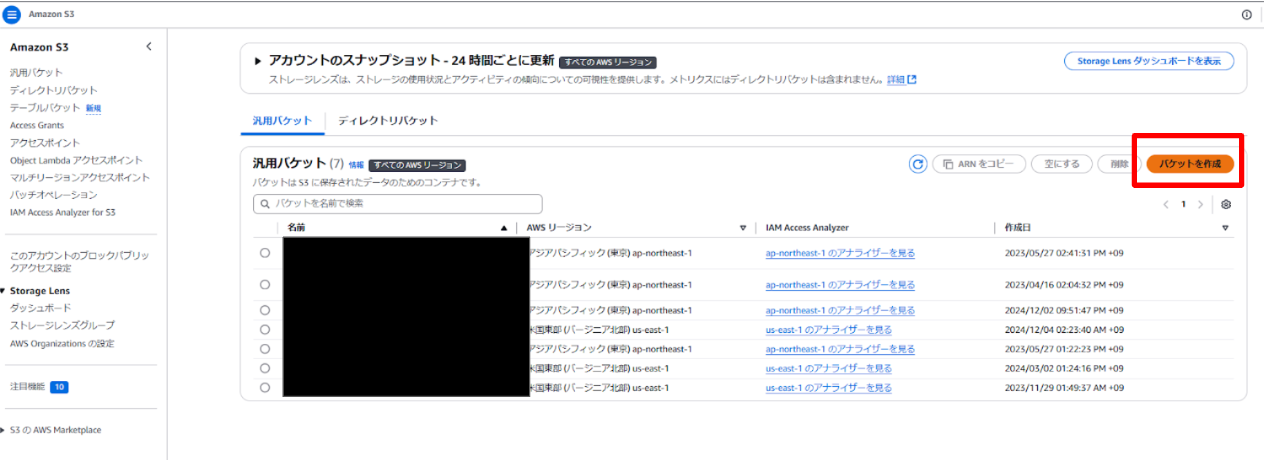Open このアカウントのブロックパブリックアクセス設定

(80, 262)
